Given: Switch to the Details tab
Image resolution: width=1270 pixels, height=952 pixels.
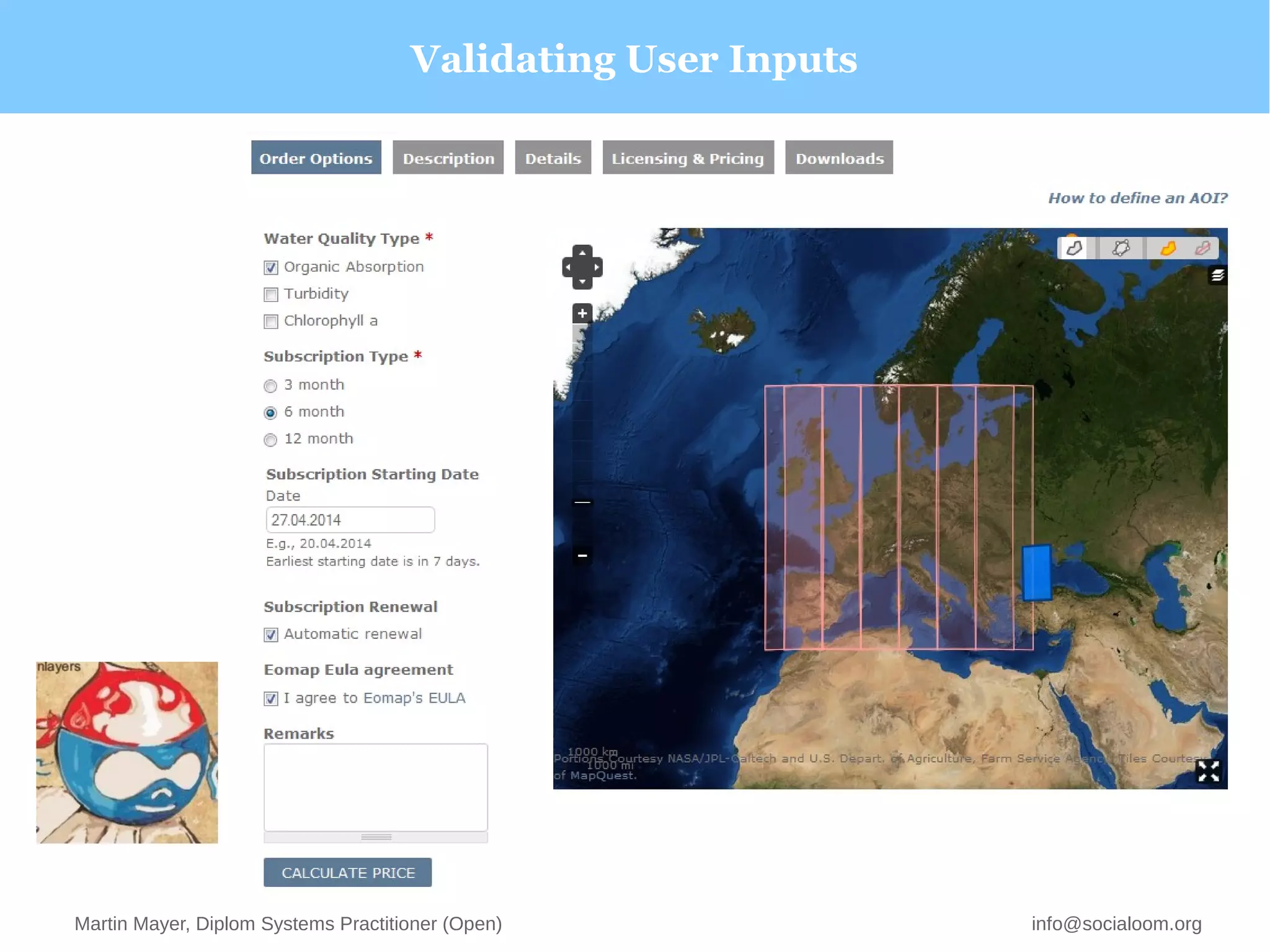Looking at the screenshot, I should tap(553, 158).
